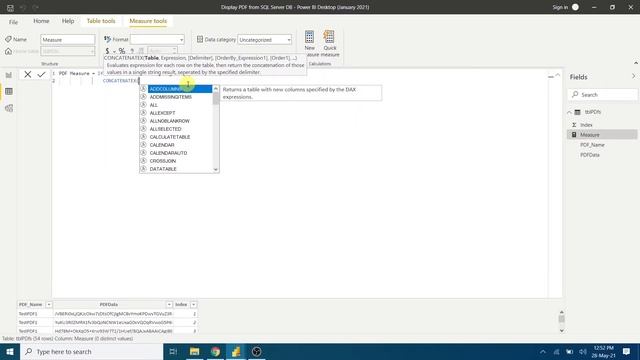
Task: Commit the formula with the checkmark icon
Action: pyautogui.click(x=41, y=74)
